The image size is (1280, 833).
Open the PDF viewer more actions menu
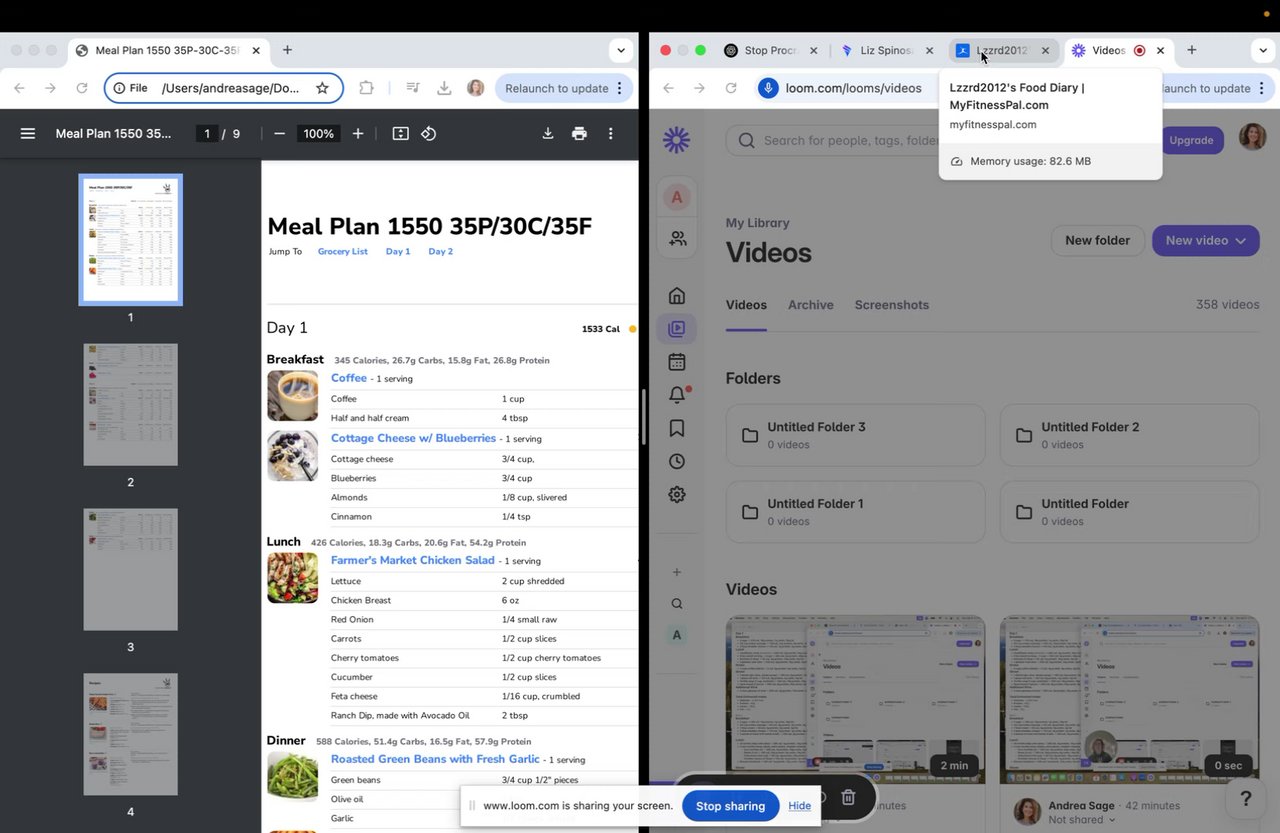point(611,133)
